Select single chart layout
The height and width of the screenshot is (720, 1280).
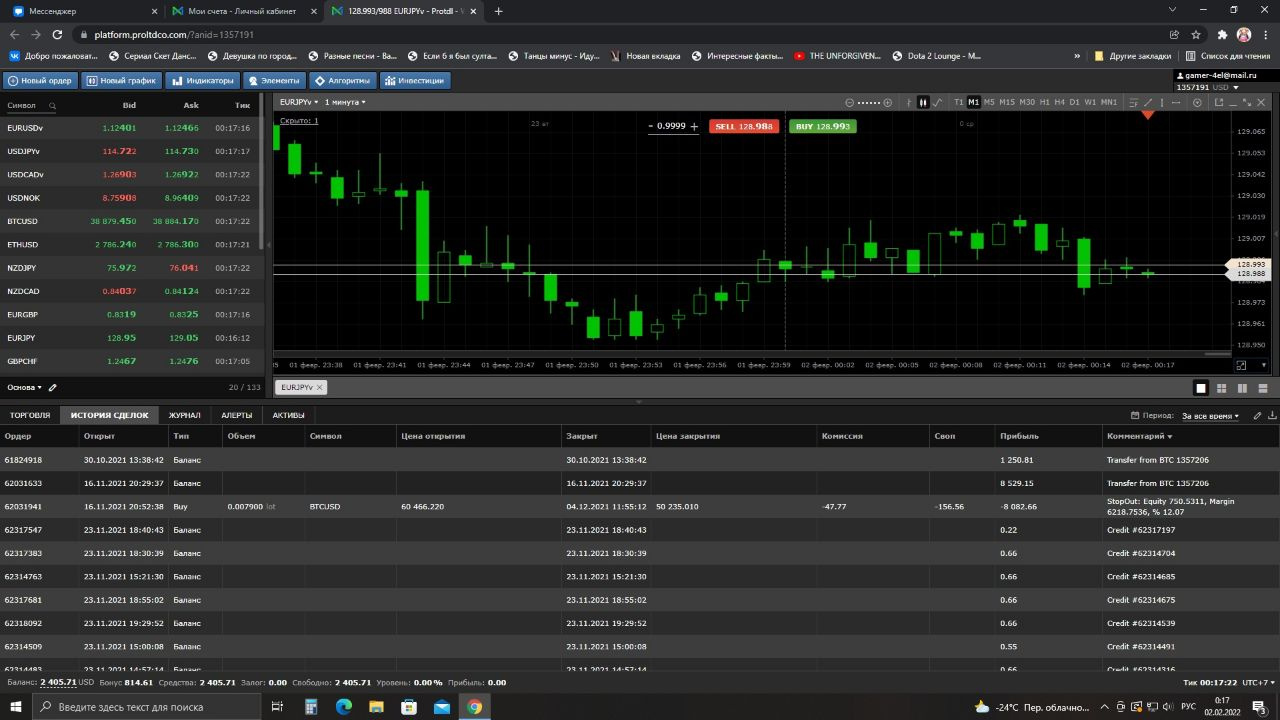(x=1201, y=388)
